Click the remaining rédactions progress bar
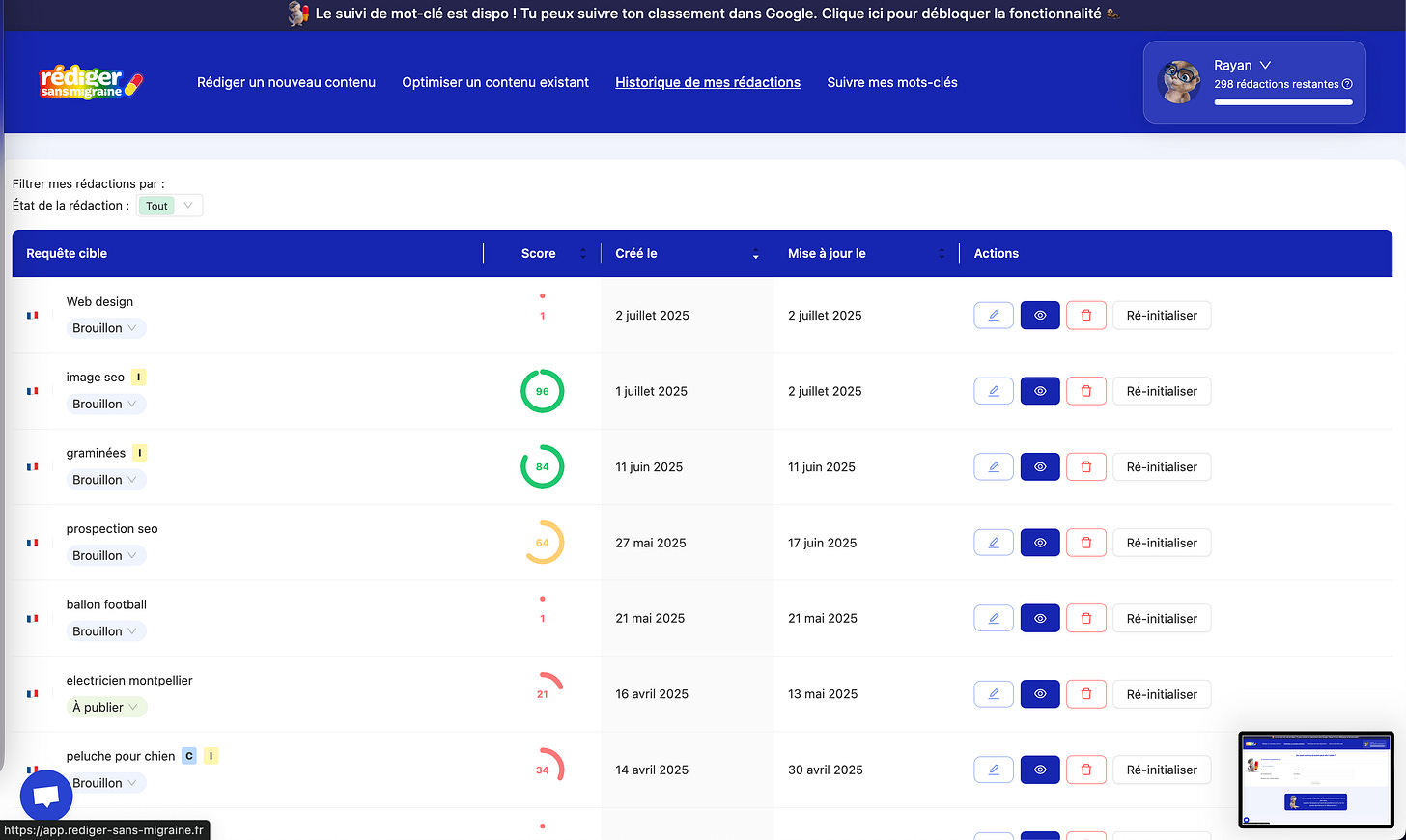 [1283, 102]
